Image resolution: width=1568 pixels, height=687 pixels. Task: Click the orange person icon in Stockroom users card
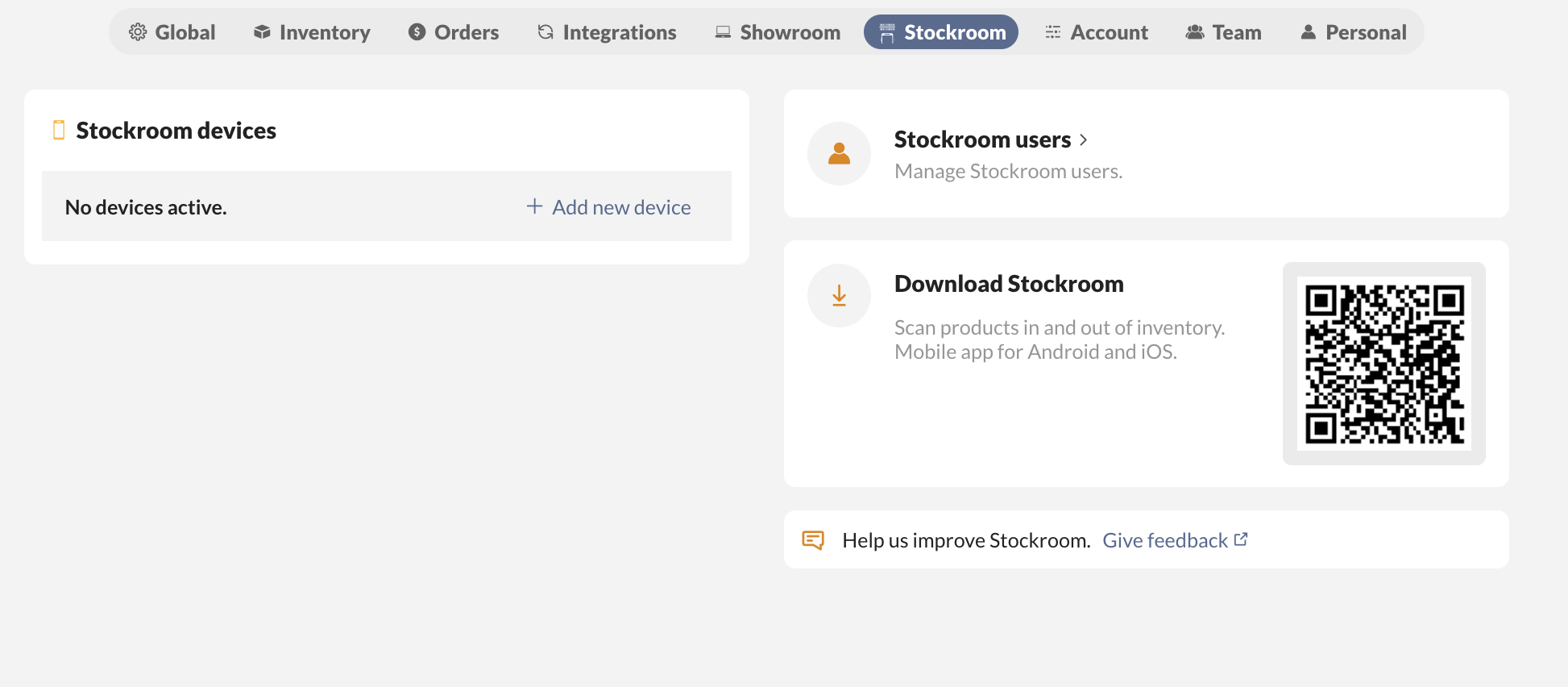839,153
